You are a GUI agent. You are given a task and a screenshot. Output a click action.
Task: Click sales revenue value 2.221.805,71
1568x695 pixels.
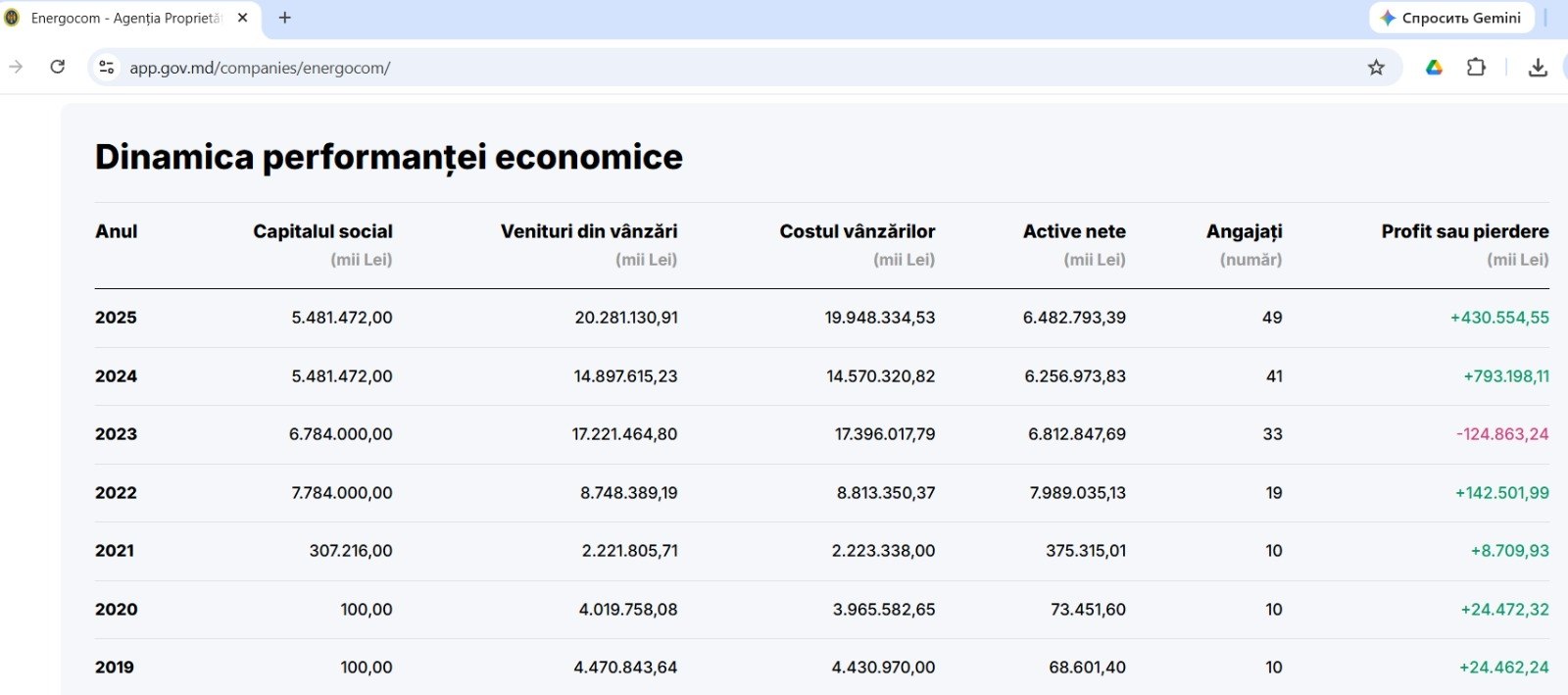(x=629, y=551)
